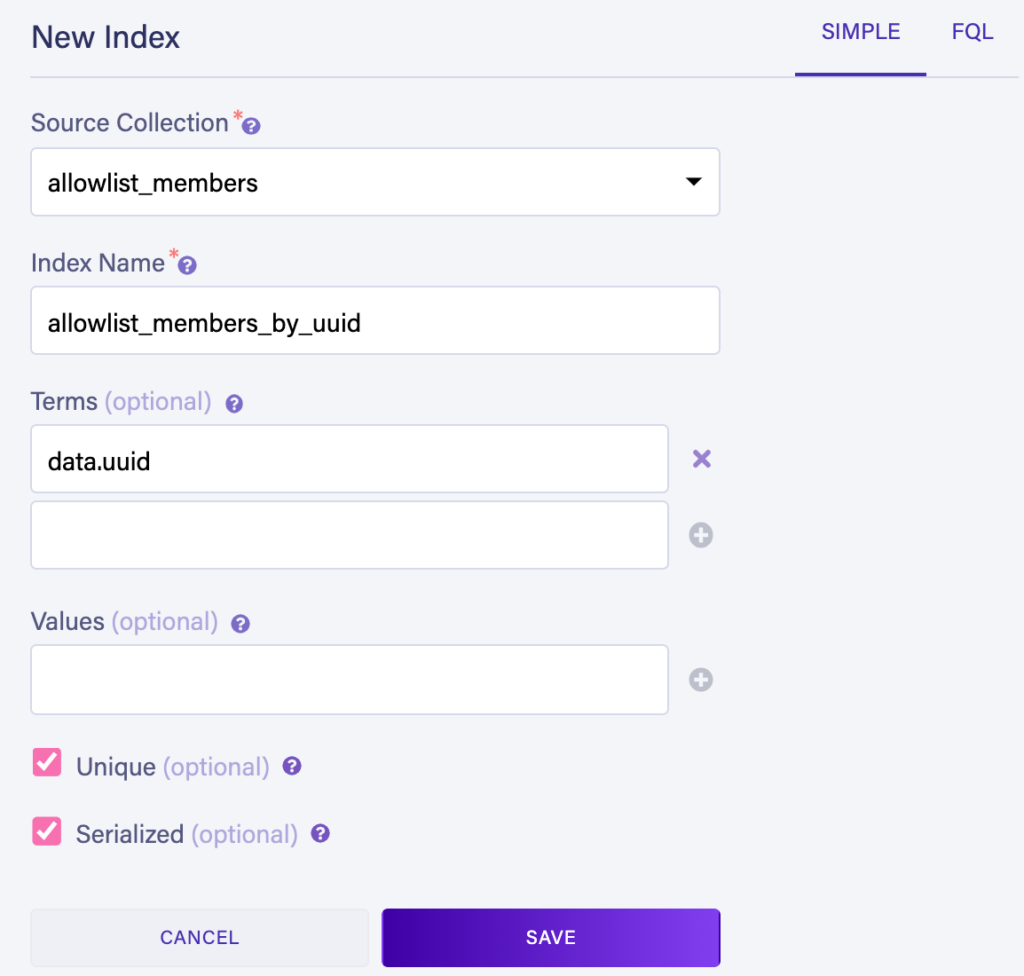Click the Serialized option help icon
This screenshot has height=976, width=1024.
320,833
